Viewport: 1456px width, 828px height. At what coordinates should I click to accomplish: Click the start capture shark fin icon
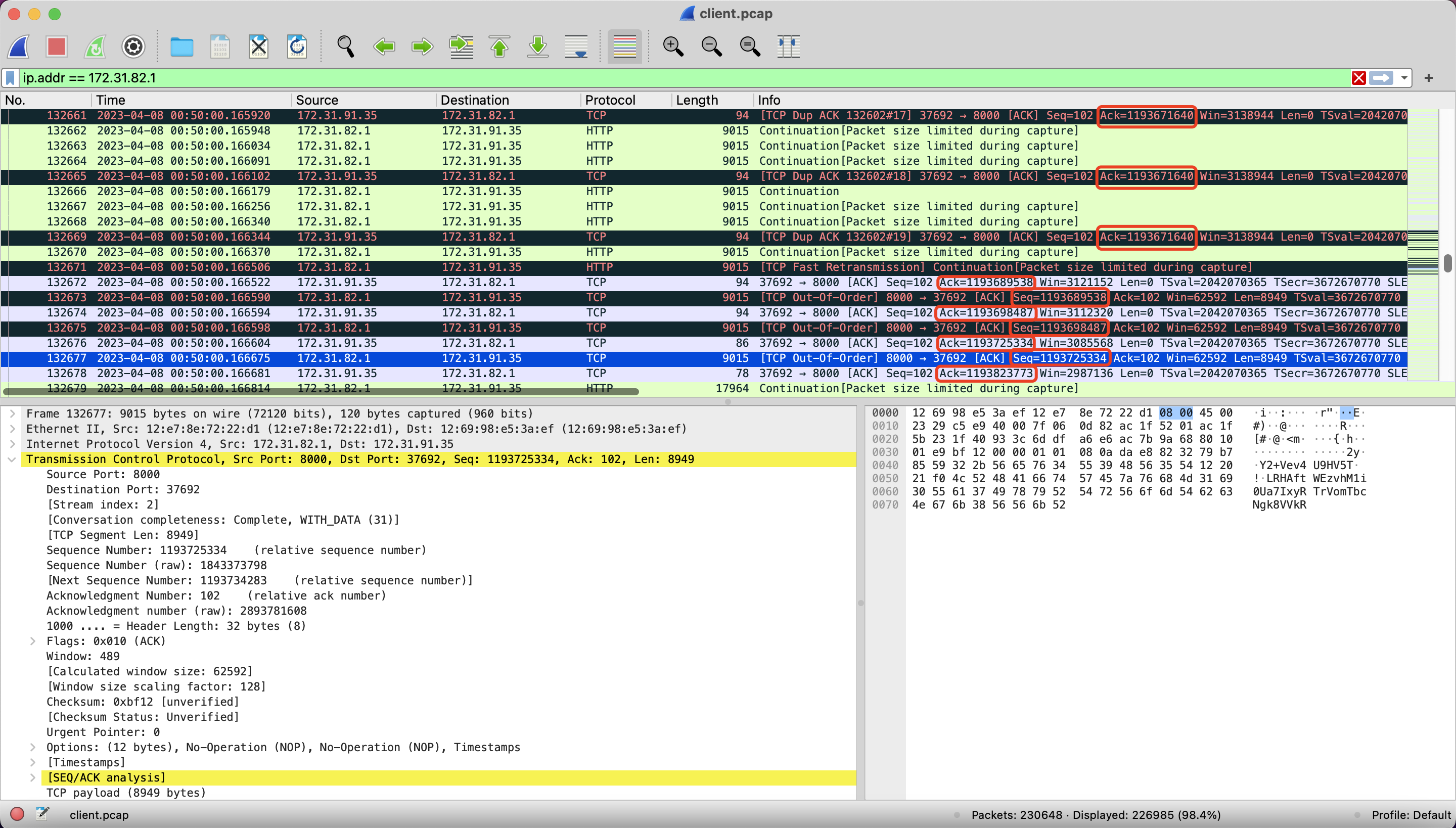(x=18, y=46)
